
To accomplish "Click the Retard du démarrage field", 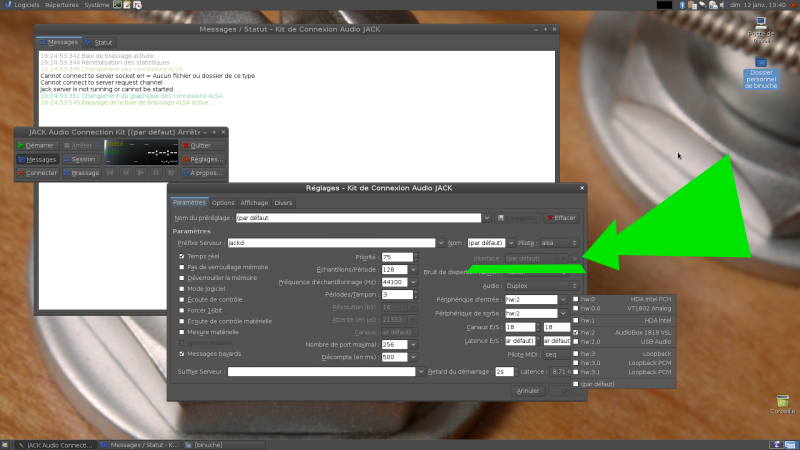I will (506, 372).
